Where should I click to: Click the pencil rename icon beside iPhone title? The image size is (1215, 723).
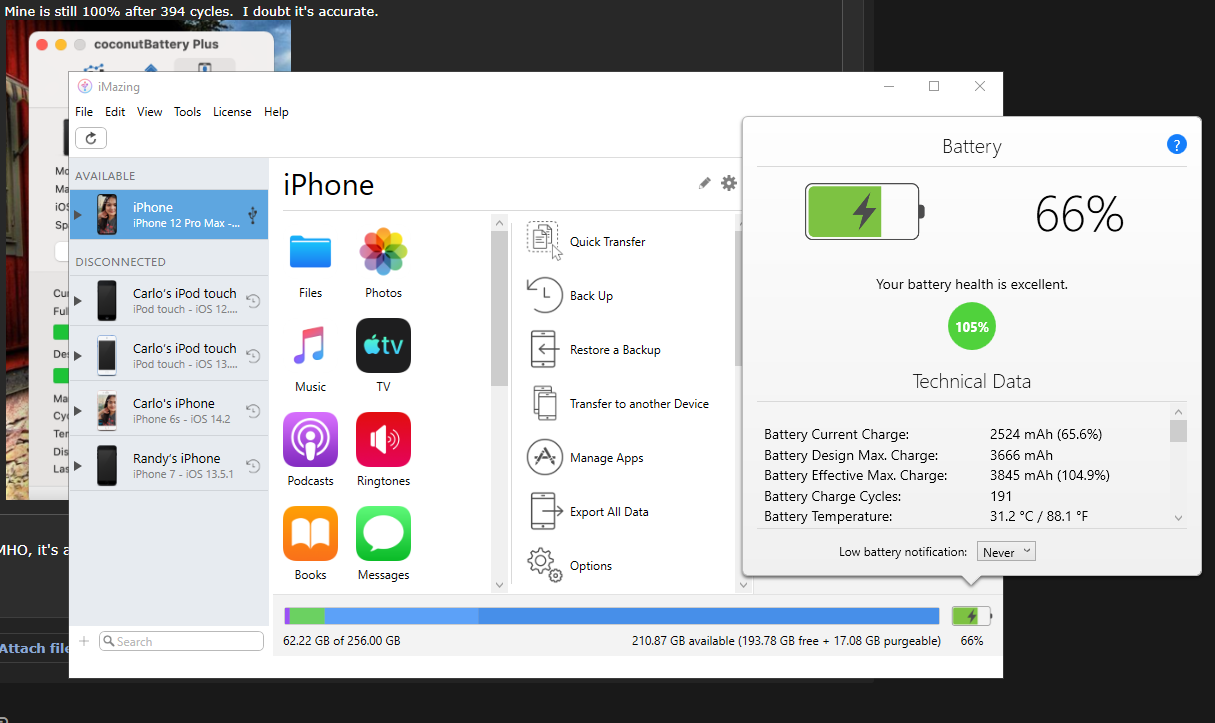[705, 183]
